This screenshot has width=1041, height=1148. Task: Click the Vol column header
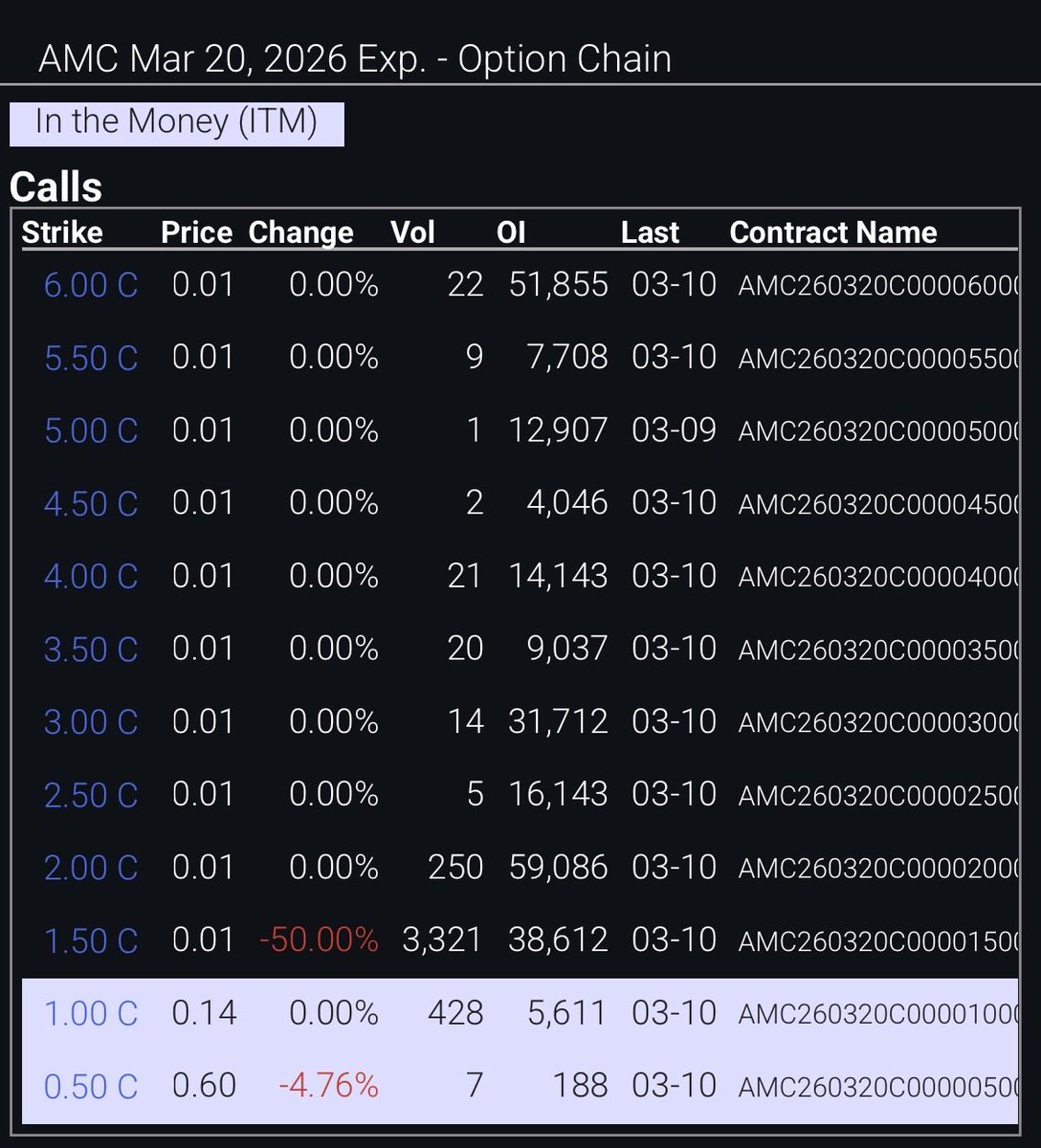pos(412,232)
